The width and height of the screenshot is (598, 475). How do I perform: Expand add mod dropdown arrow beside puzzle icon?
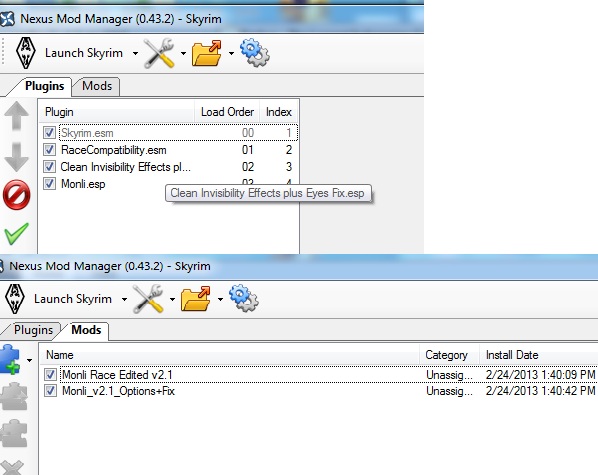point(29,360)
